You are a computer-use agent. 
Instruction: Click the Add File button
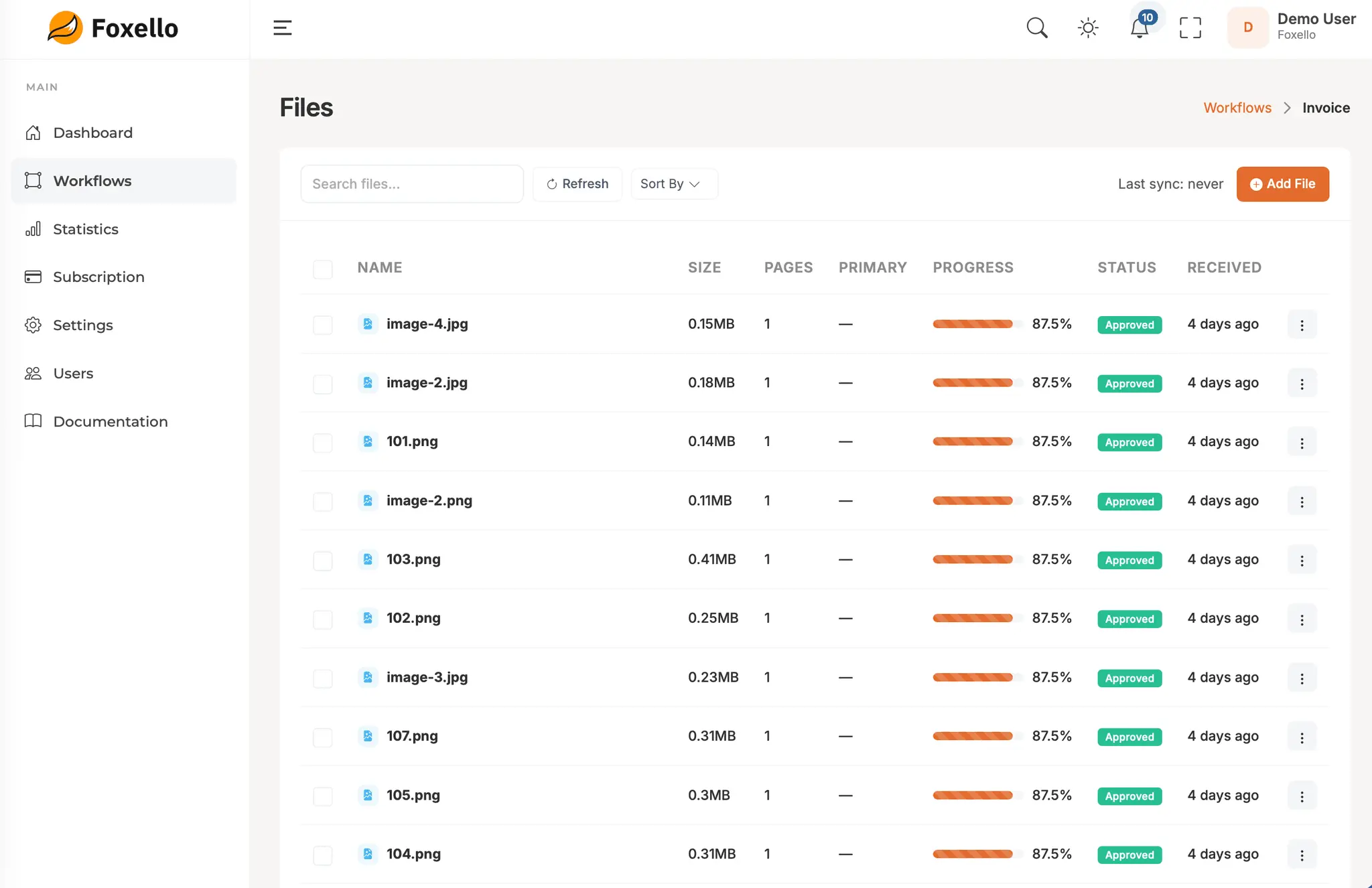(1282, 184)
